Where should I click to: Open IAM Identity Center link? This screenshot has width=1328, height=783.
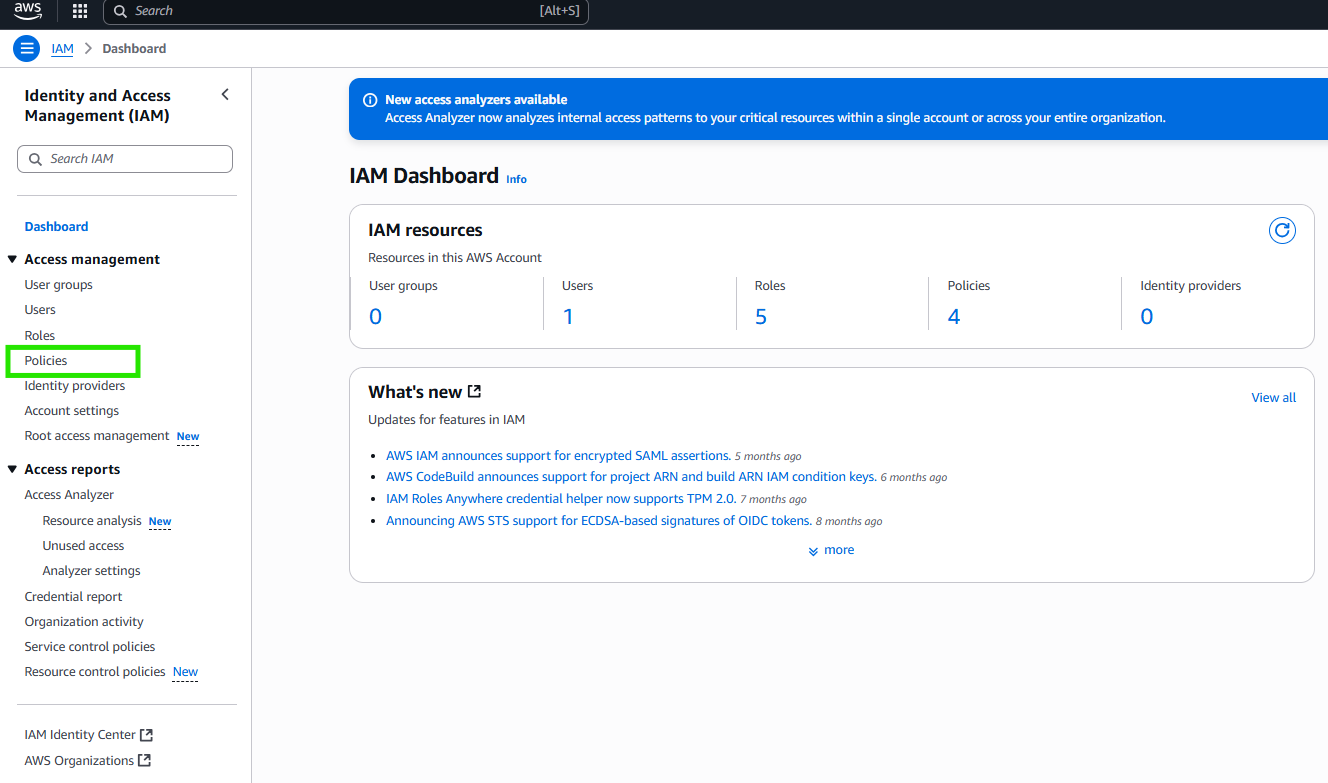(80, 735)
